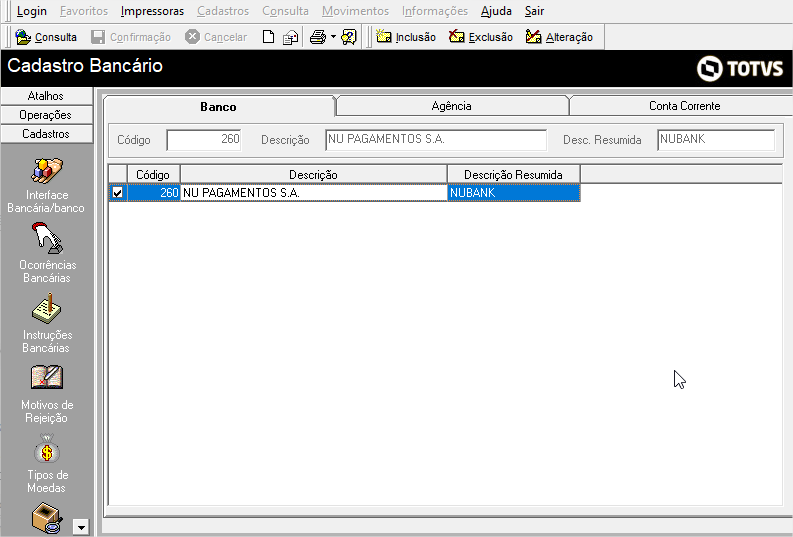Click the Consulta toolbar button
Screen dimensions: 793x537
pos(46,37)
